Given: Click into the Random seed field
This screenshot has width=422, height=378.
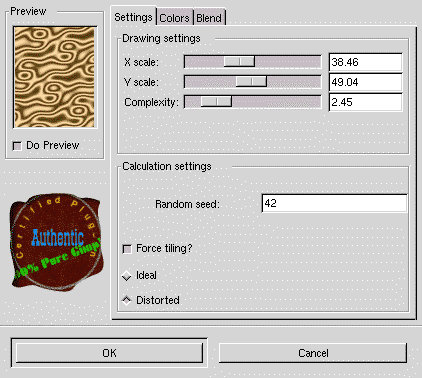Looking at the screenshot, I should 334,203.
